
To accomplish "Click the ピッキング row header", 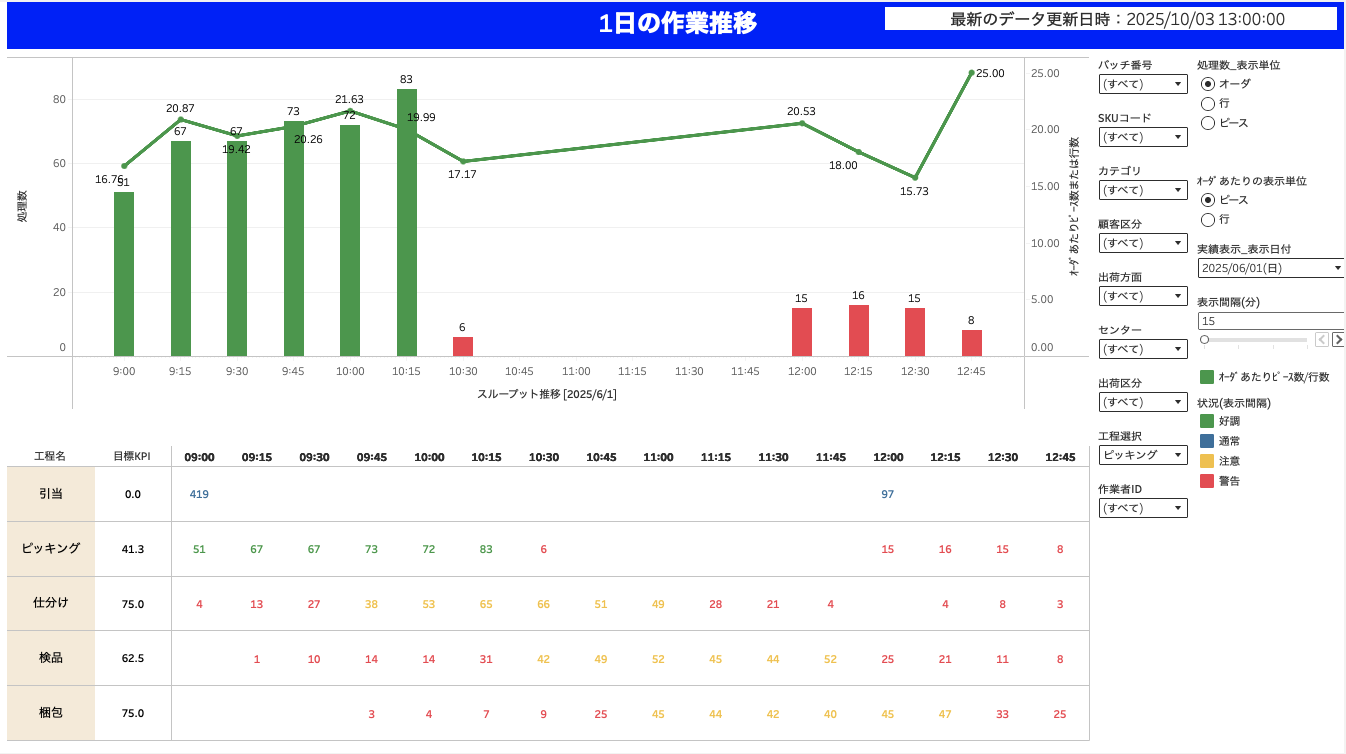I will click(x=51, y=549).
